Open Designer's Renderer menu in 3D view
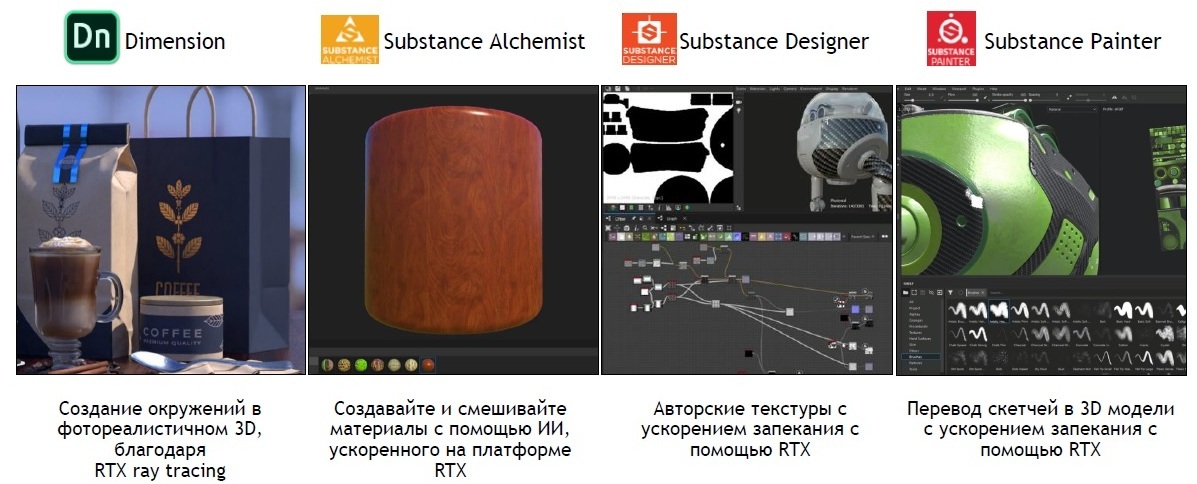Viewport: 1197px width, 484px height. tap(850, 89)
